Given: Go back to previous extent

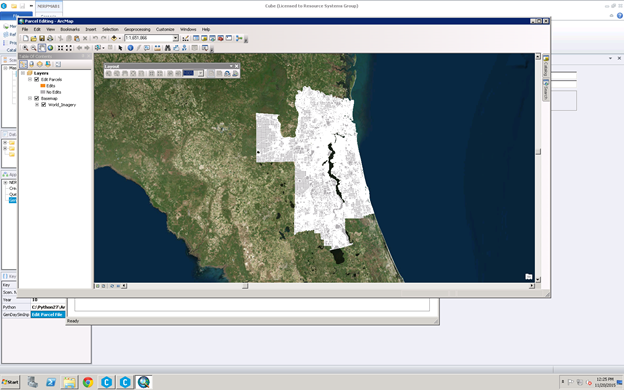Looking at the screenshot, I should tap(79, 48).
